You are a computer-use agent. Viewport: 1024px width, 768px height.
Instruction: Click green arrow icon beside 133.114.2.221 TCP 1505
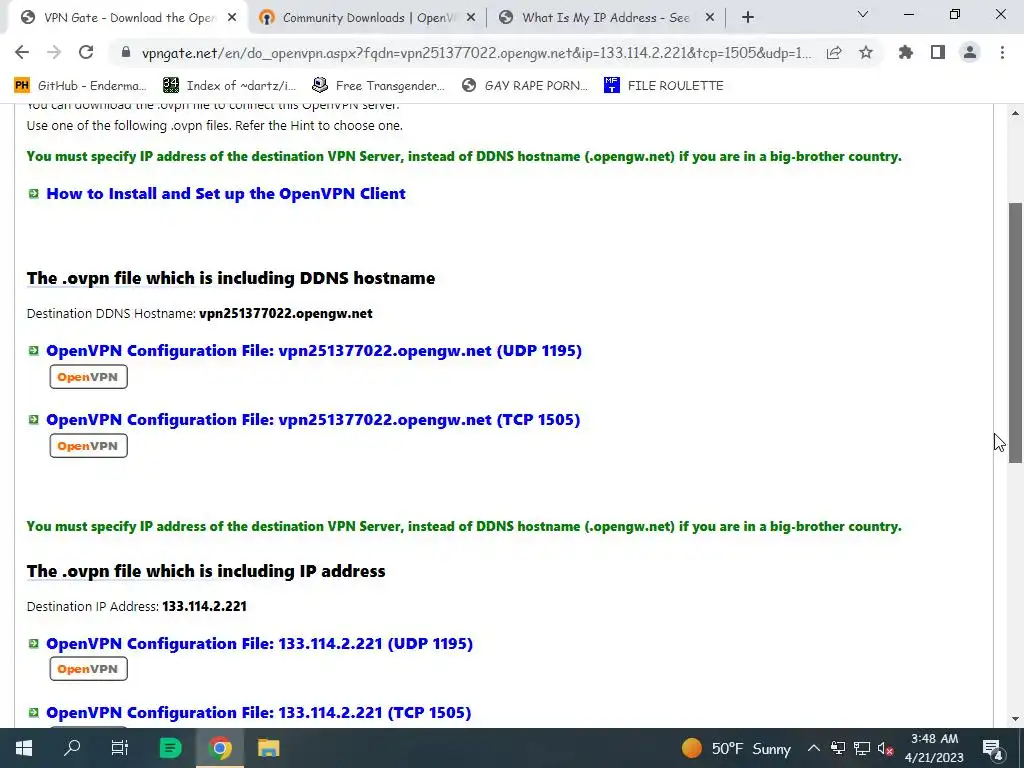[33, 712]
